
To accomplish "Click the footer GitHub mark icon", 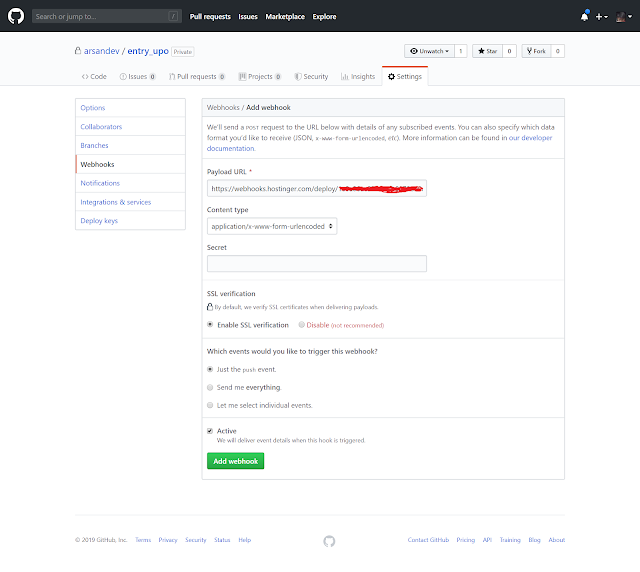I will 329,541.
